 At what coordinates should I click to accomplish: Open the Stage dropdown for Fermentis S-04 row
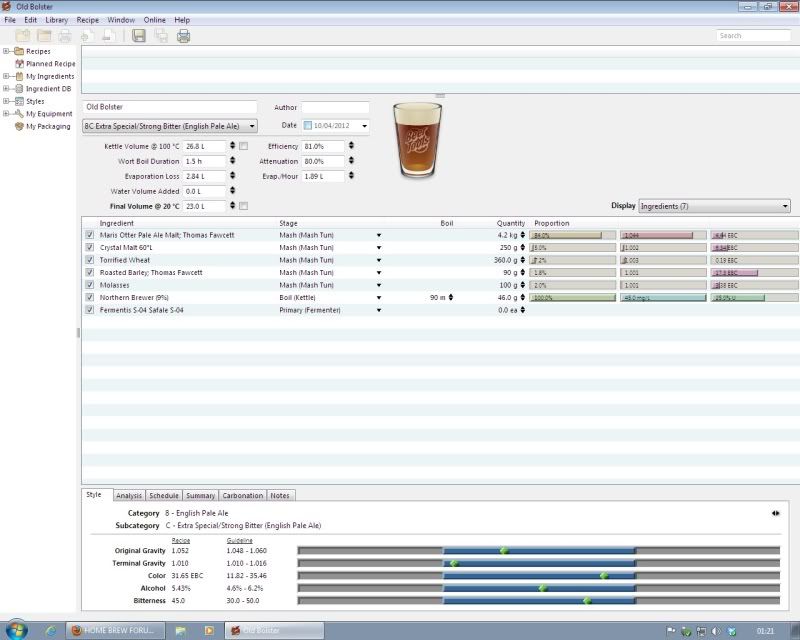379,310
